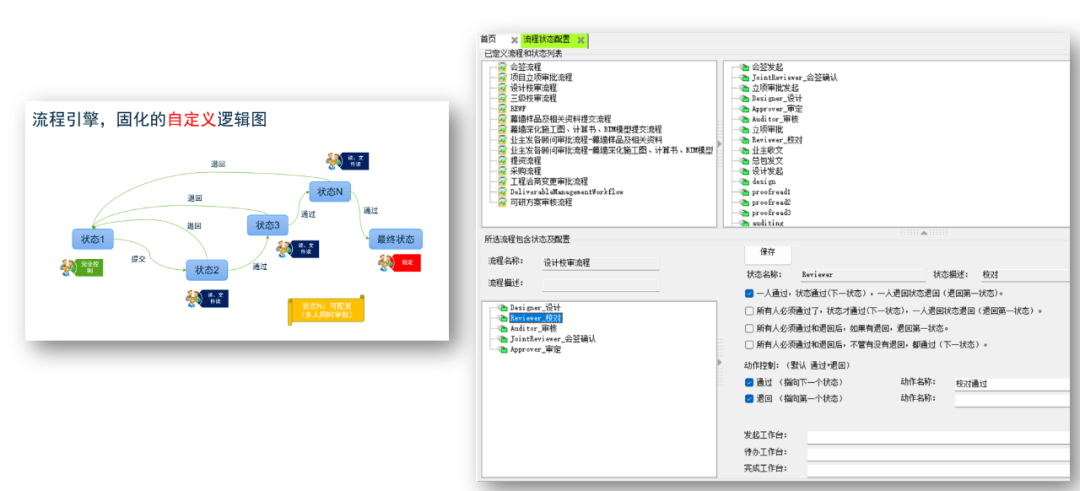Image resolution: width=1080 pixels, height=491 pixels.
Task: Check 所有人必须通过和退回后，如果有退回 checkbox
Action: [749, 328]
